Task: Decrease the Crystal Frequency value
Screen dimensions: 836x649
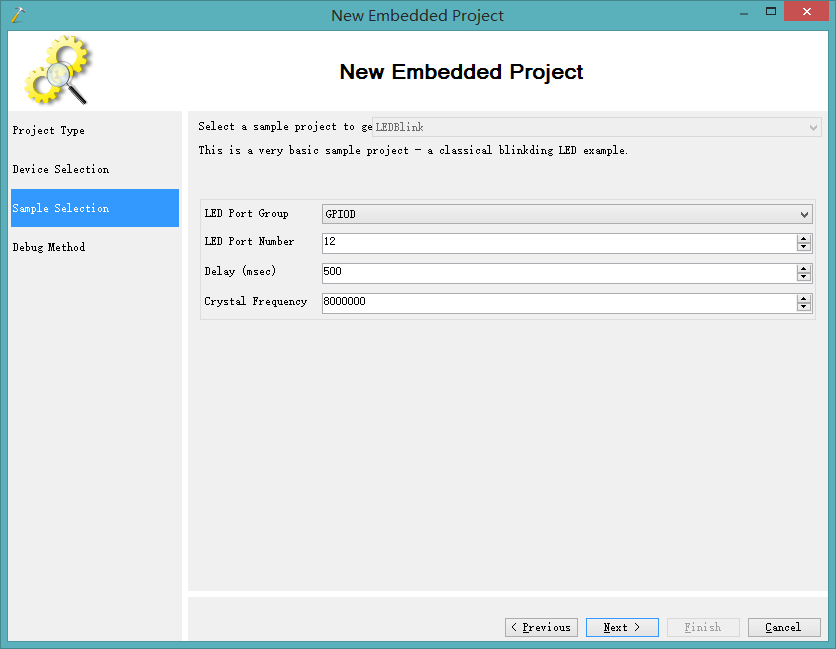Action: (x=804, y=308)
